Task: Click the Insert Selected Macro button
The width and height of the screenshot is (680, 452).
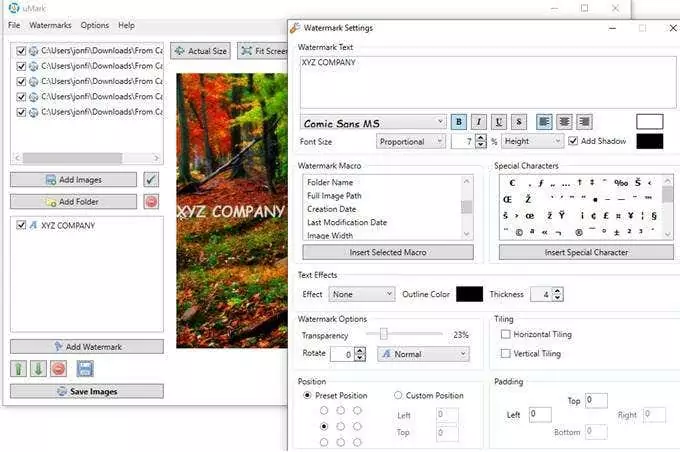Action: click(x=388, y=252)
